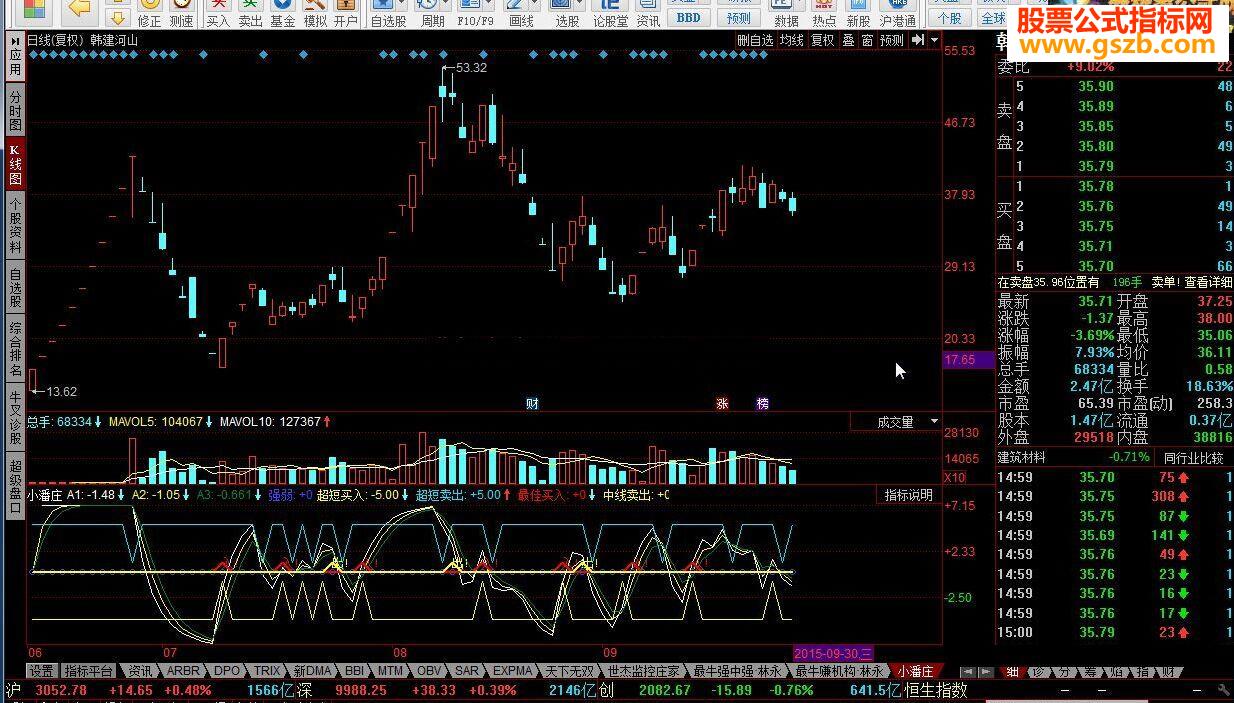
Task: Click the 指标说明 indicator description button
Action: (x=909, y=495)
